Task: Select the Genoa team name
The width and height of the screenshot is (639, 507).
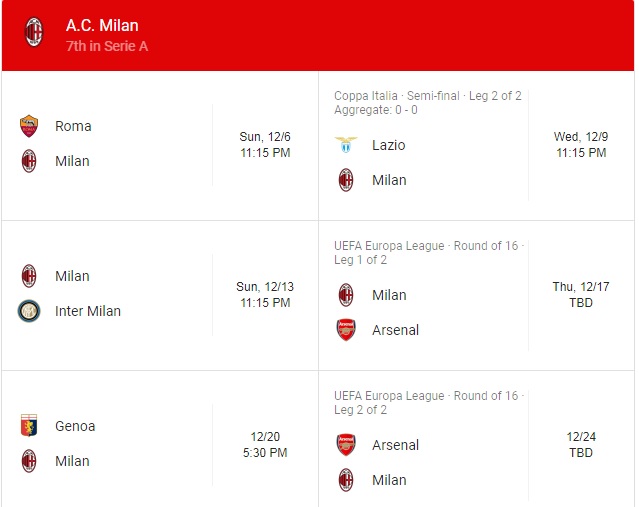Action: [75, 426]
